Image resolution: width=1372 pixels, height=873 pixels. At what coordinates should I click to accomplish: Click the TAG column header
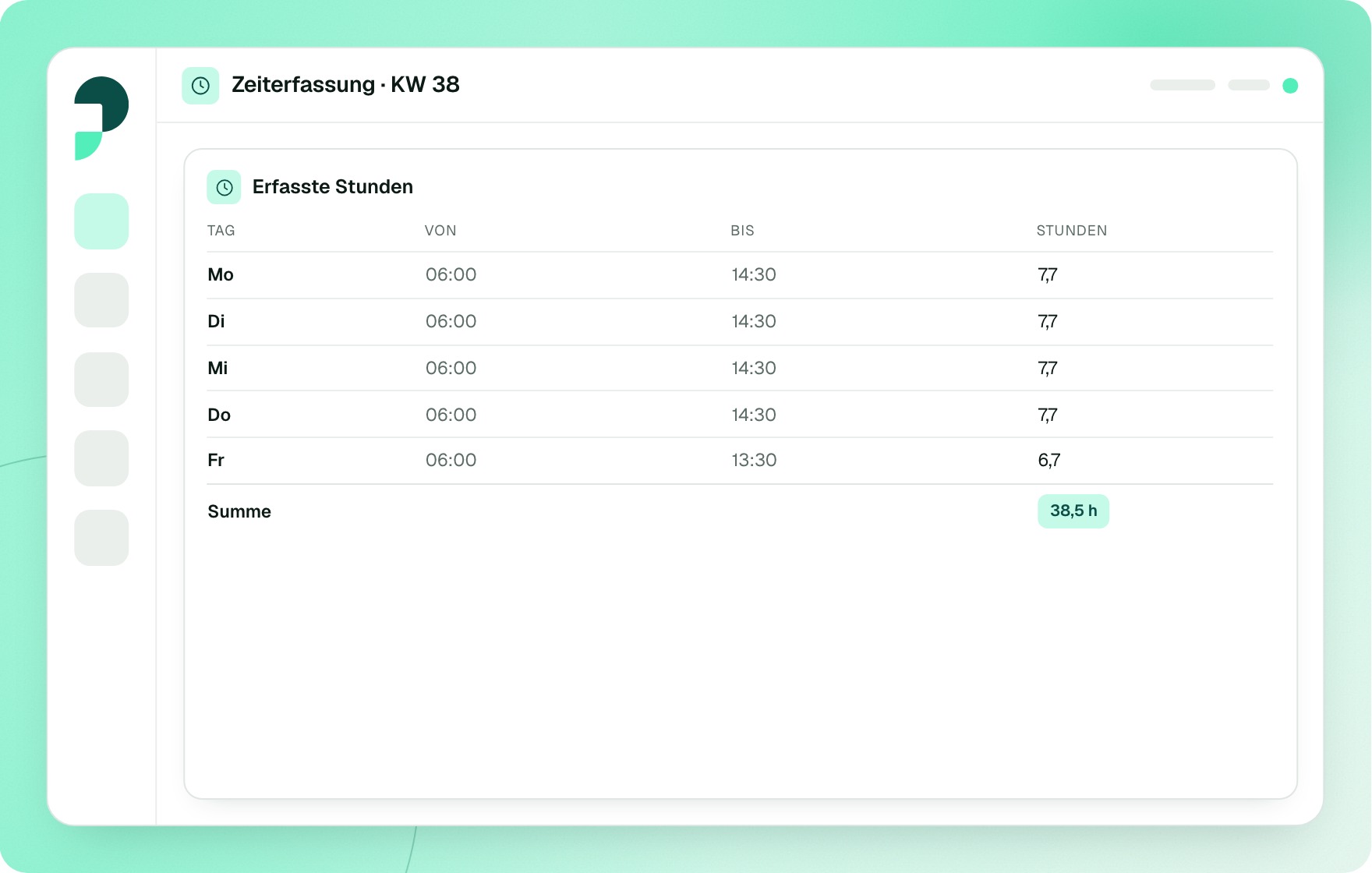[221, 231]
